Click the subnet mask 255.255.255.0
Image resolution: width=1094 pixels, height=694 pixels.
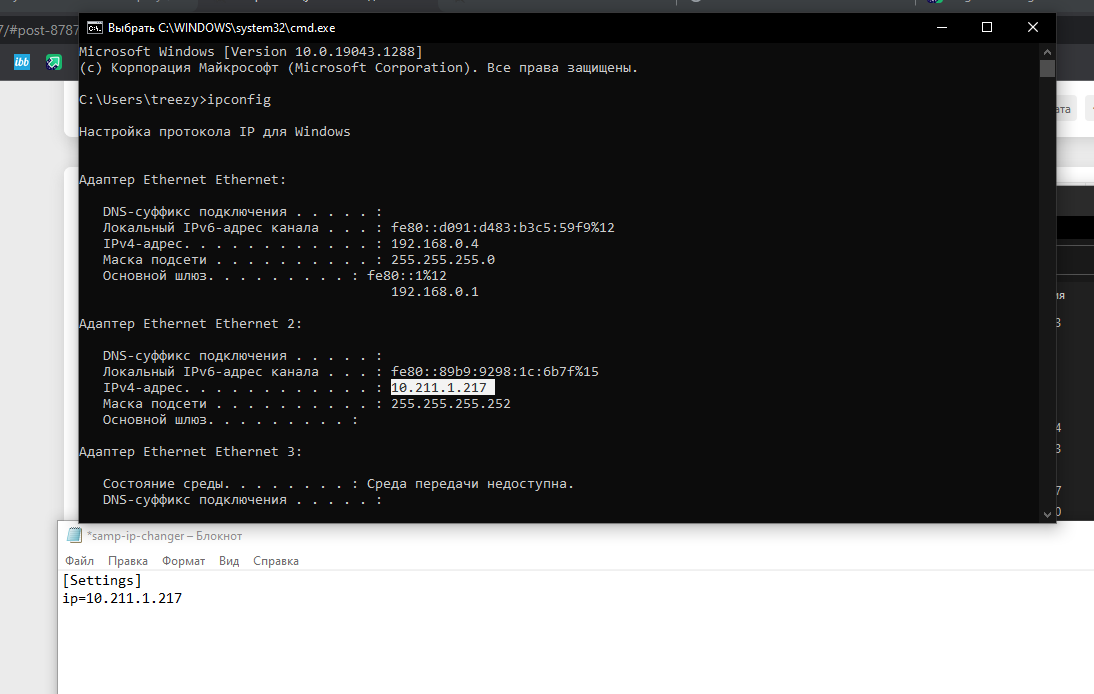pyautogui.click(x=443, y=259)
